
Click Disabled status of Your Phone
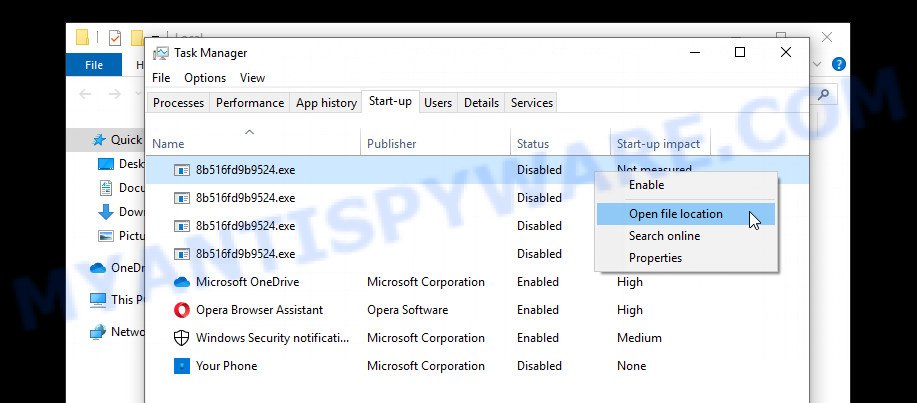click(x=539, y=366)
